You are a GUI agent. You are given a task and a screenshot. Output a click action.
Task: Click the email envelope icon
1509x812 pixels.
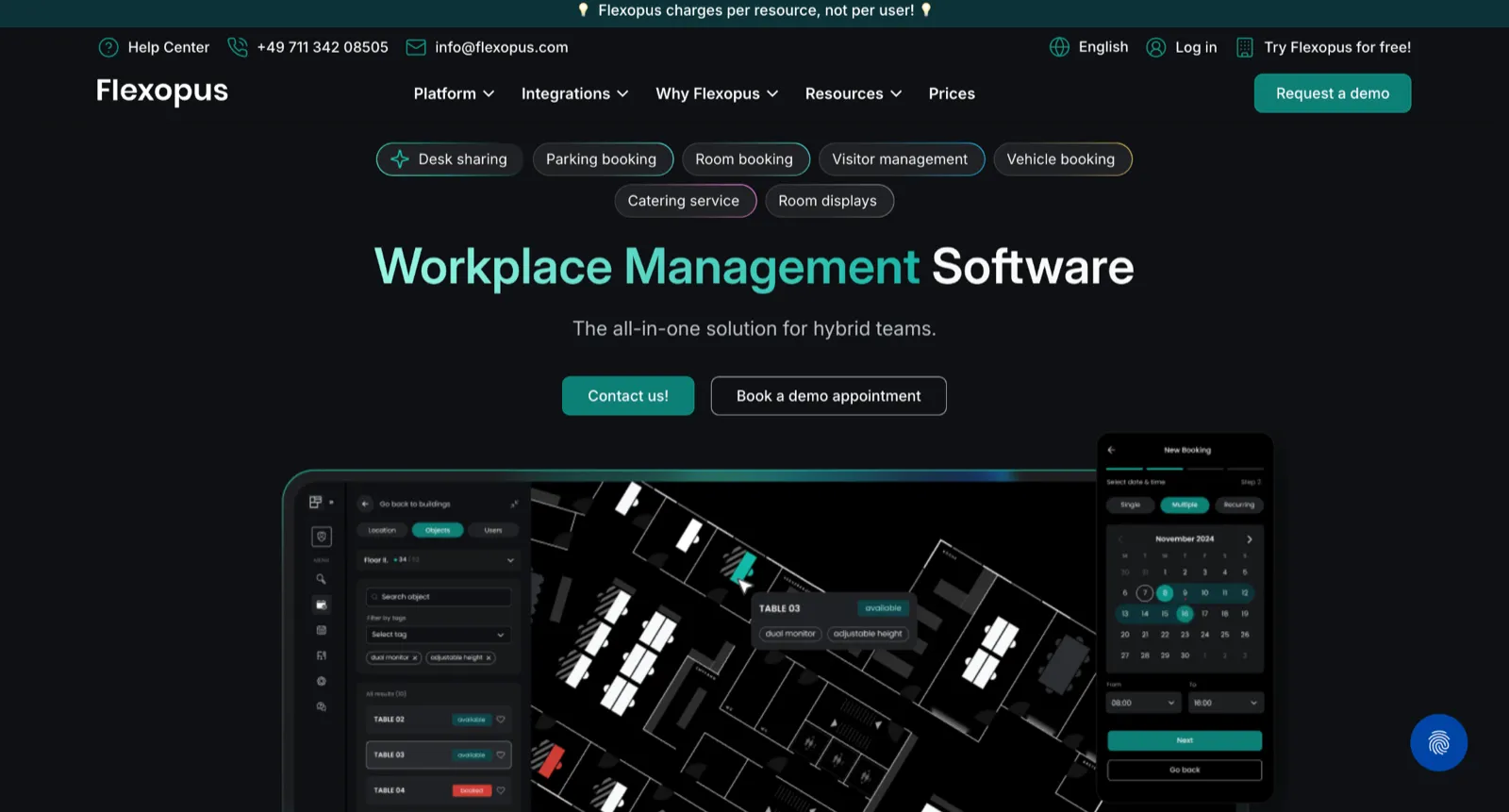pyautogui.click(x=416, y=47)
